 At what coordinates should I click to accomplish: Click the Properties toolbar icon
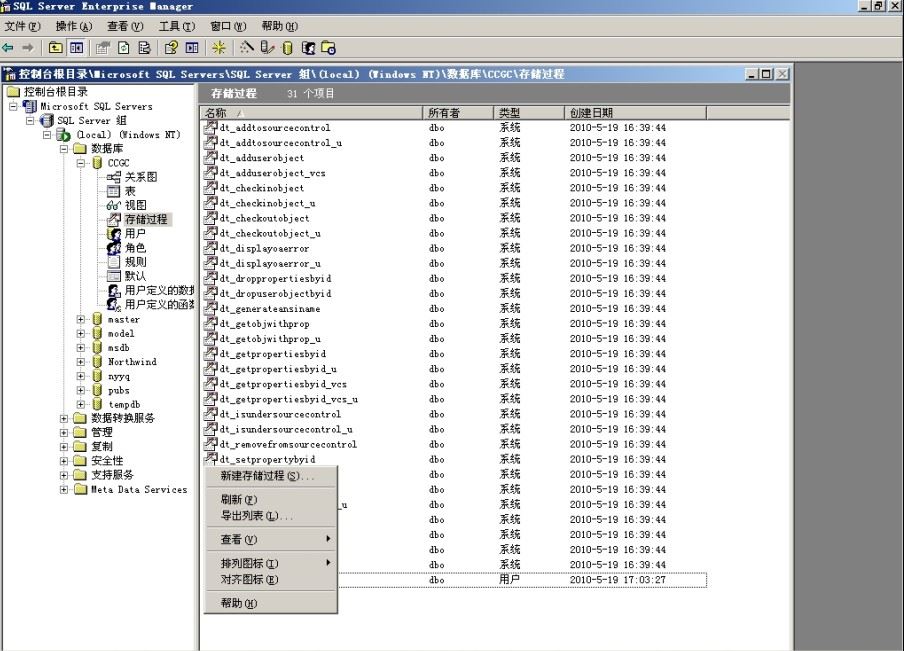pyautogui.click(x=103, y=48)
